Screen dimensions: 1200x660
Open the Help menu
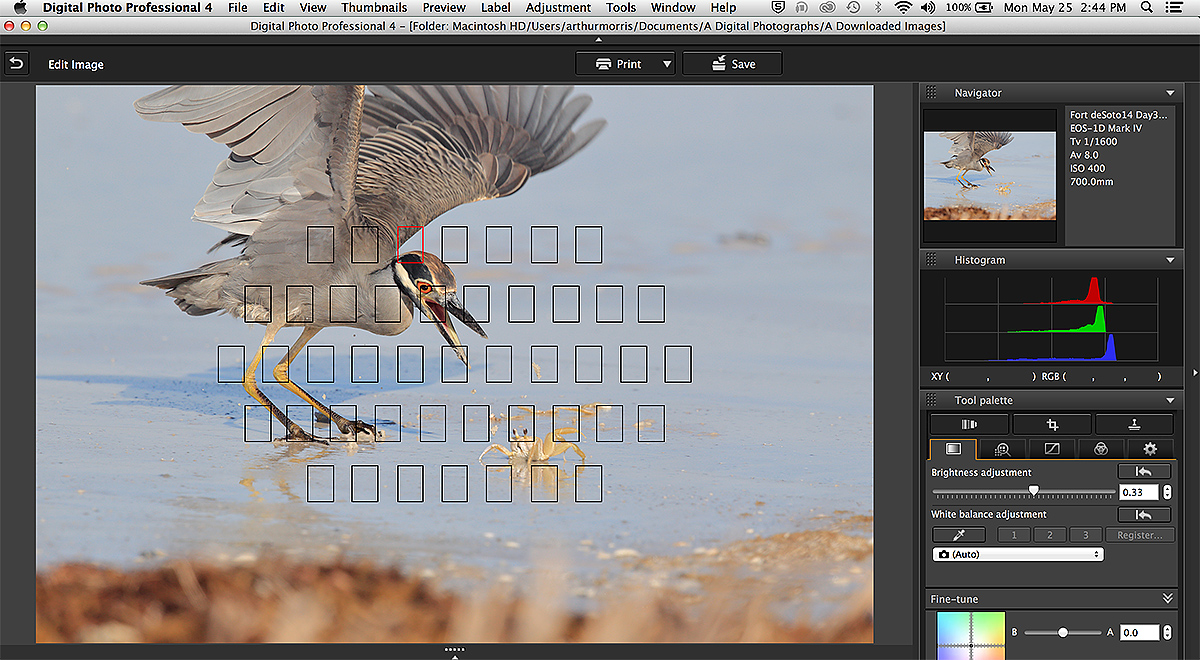click(x=723, y=8)
